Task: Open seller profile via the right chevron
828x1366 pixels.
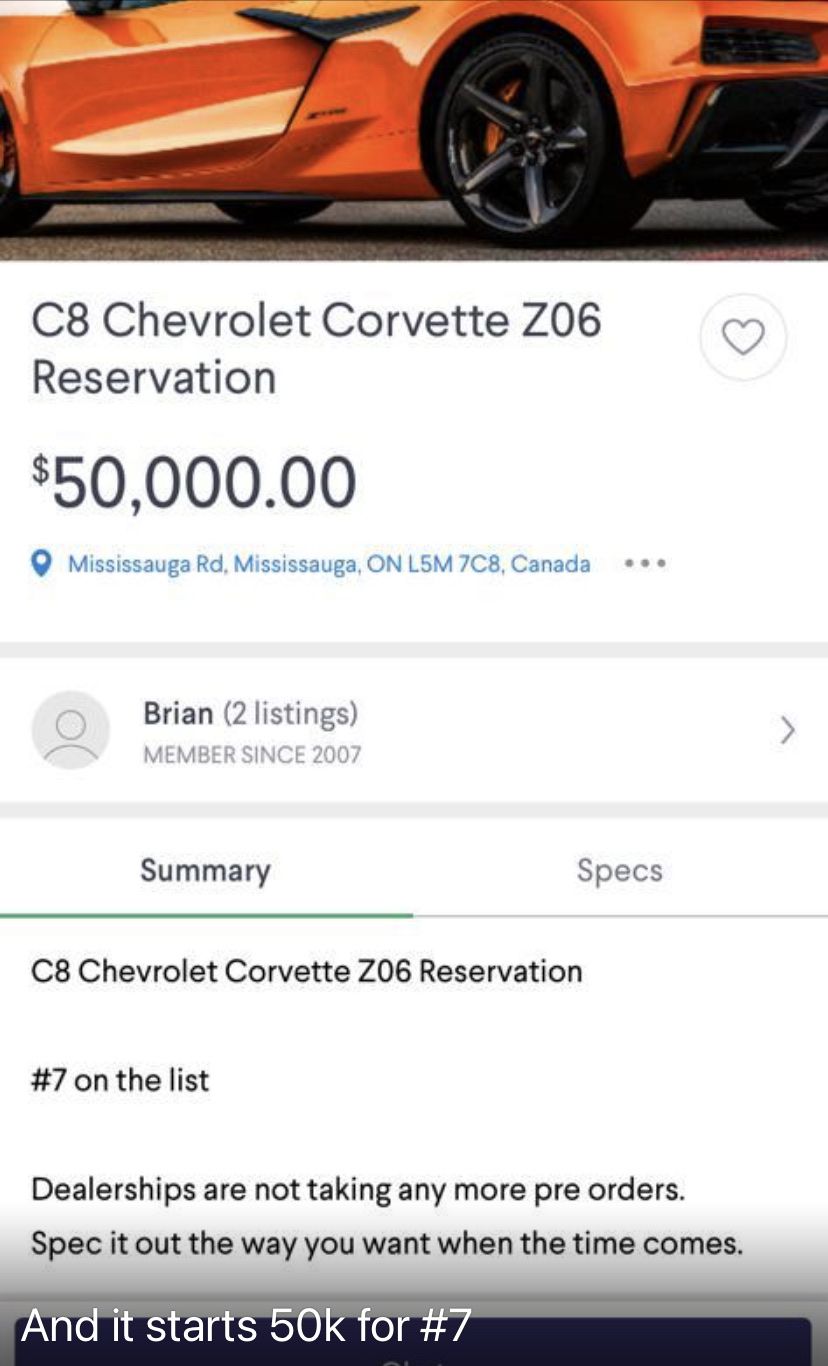Action: tap(787, 730)
